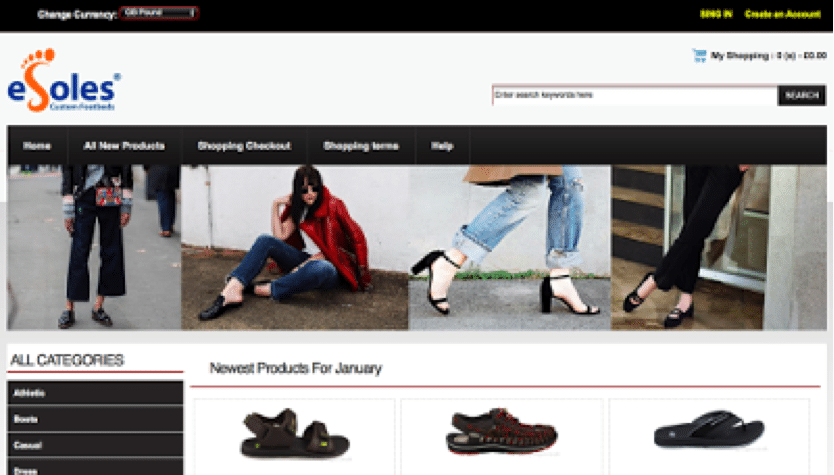The height and width of the screenshot is (475, 834).
Task: Select the Boots category
Action: [x=95, y=419]
